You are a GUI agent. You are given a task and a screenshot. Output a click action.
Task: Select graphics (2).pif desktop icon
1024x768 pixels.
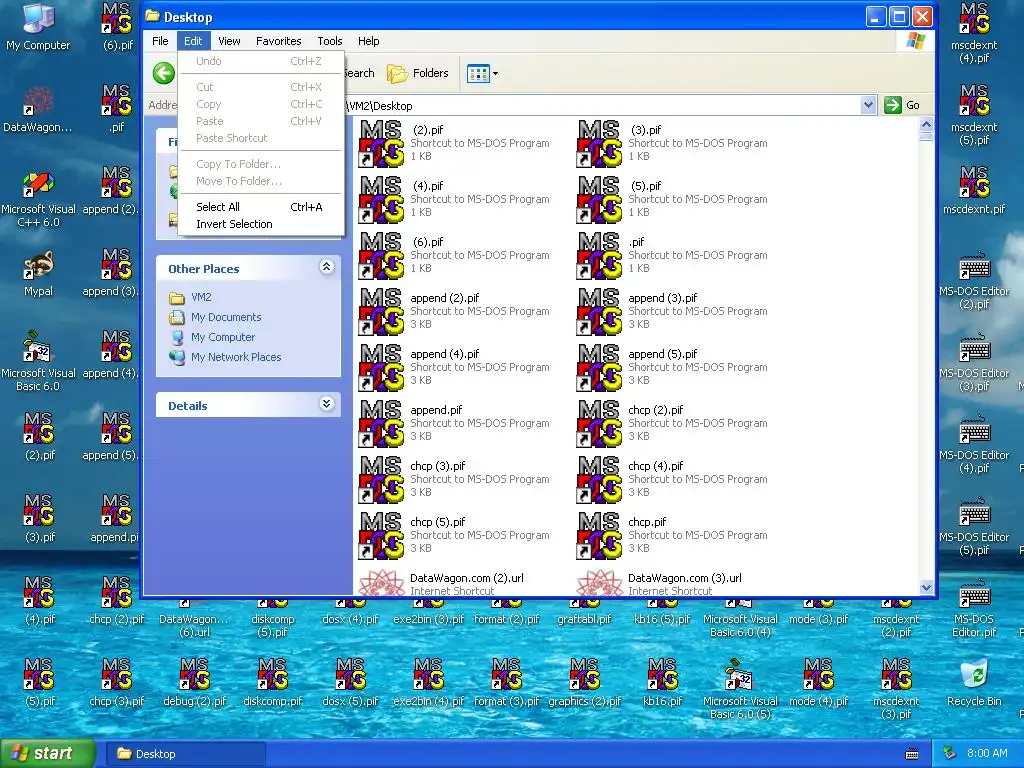pyautogui.click(x=584, y=682)
